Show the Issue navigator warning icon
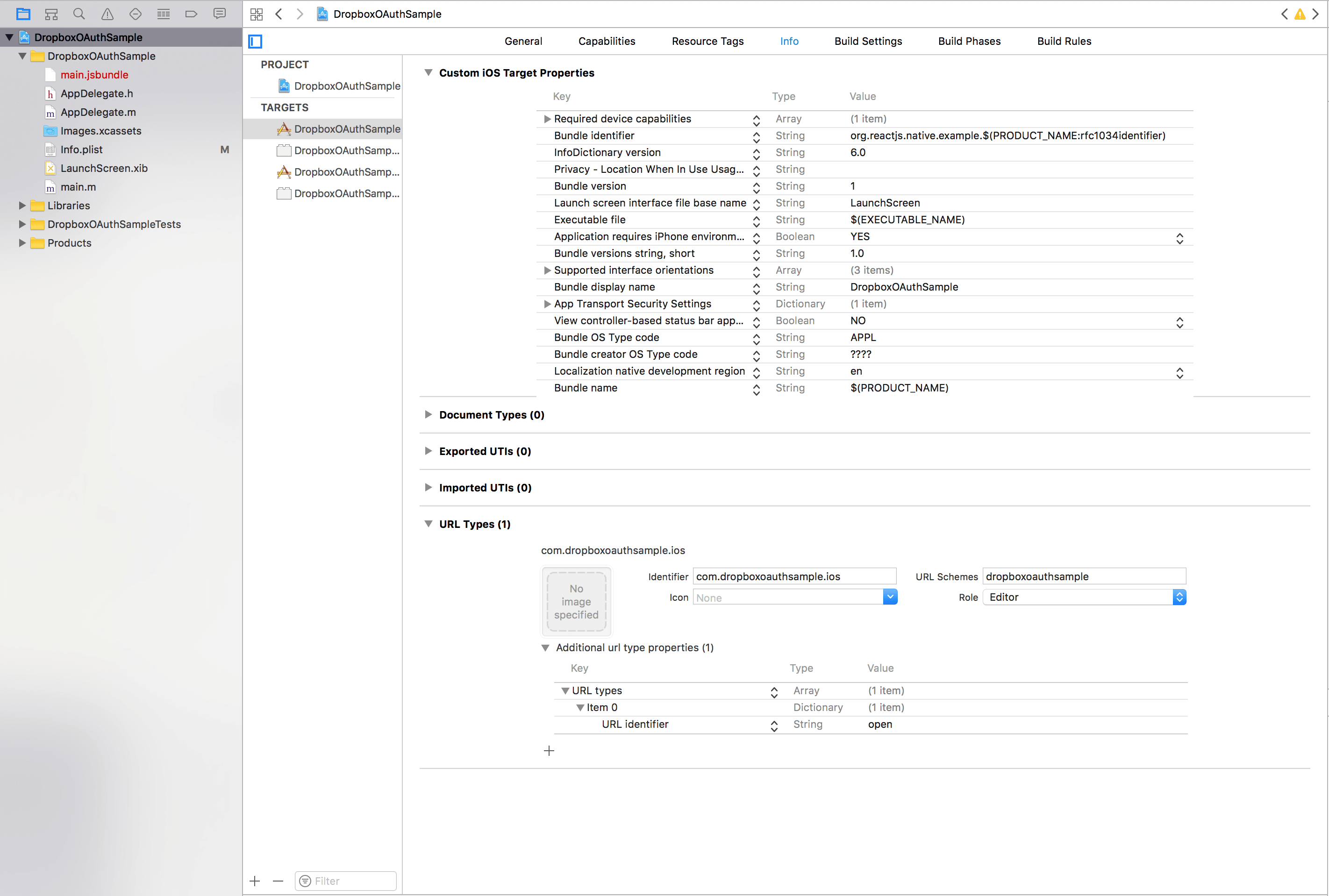1329x896 pixels. (107, 14)
